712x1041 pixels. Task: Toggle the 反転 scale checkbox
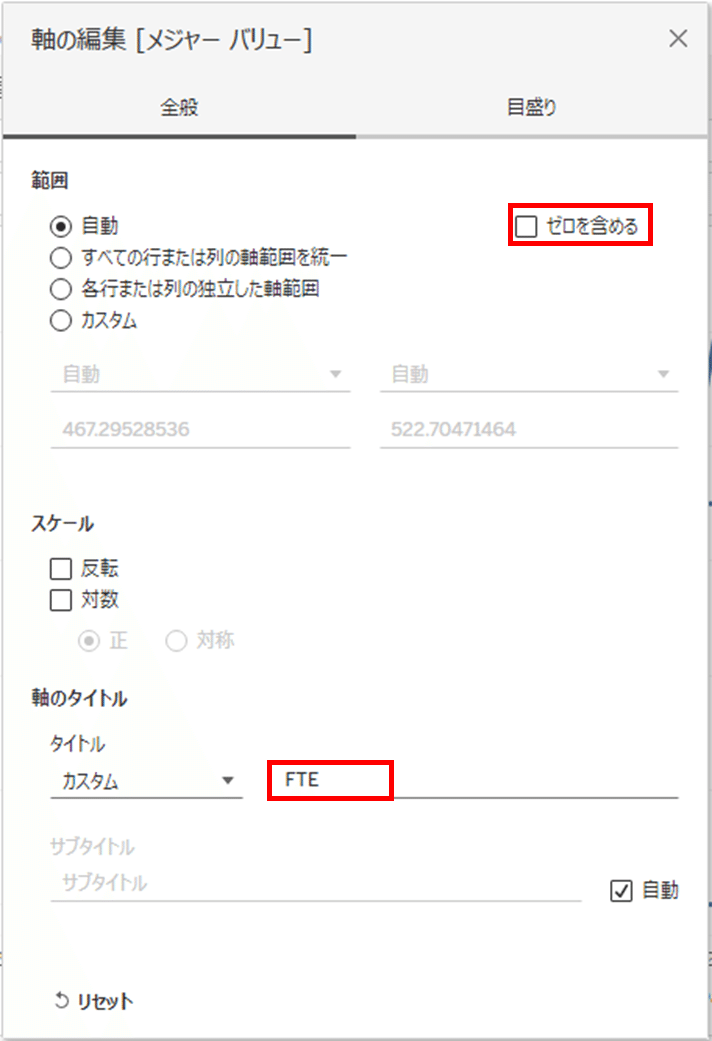tap(61, 569)
